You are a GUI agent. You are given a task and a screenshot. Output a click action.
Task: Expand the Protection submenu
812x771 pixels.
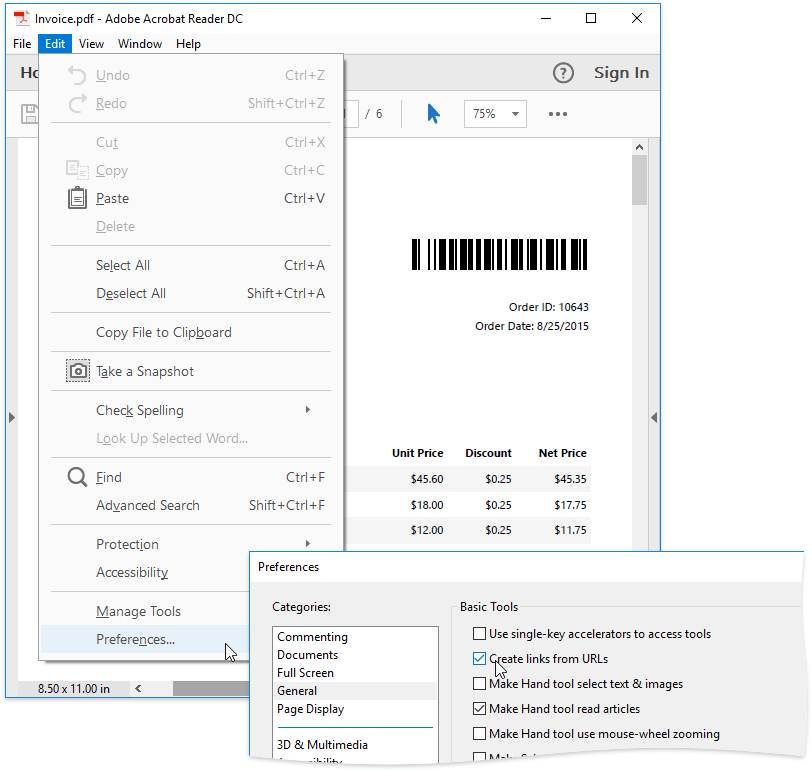[x=127, y=544]
